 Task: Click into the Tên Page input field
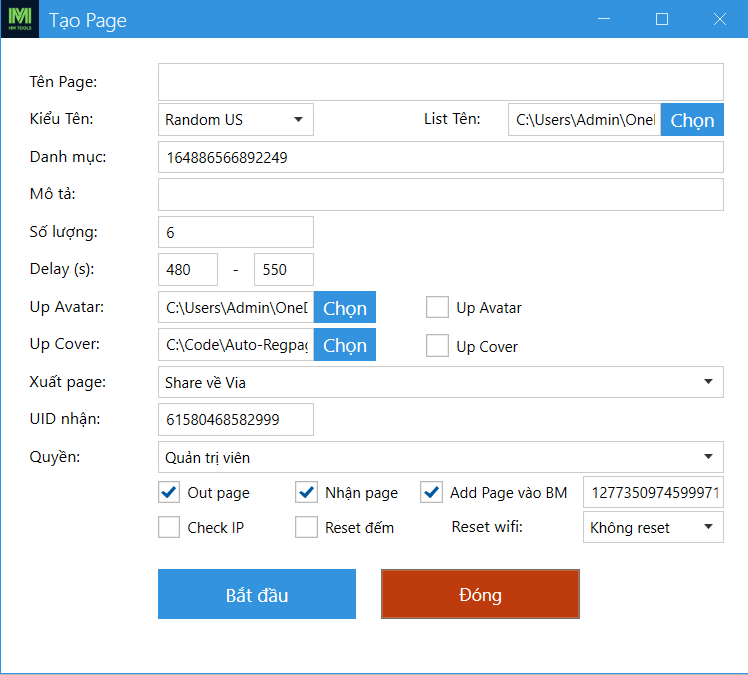(440, 82)
